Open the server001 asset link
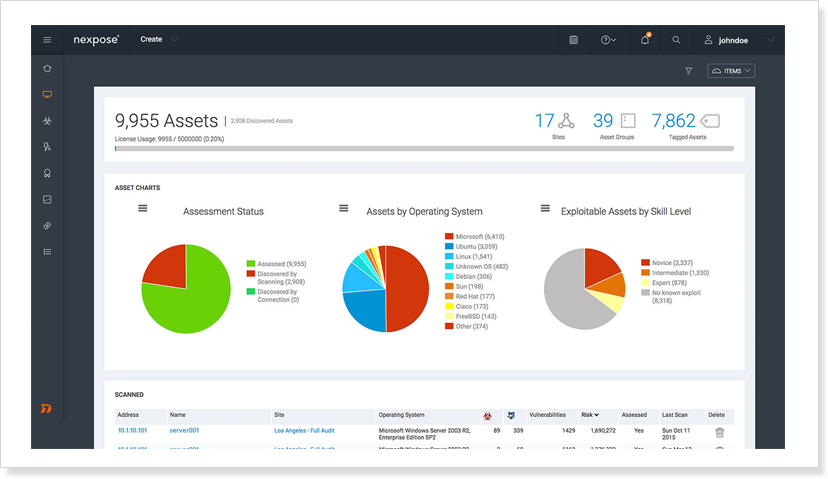This screenshot has height=479, width=828. tap(184, 430)
